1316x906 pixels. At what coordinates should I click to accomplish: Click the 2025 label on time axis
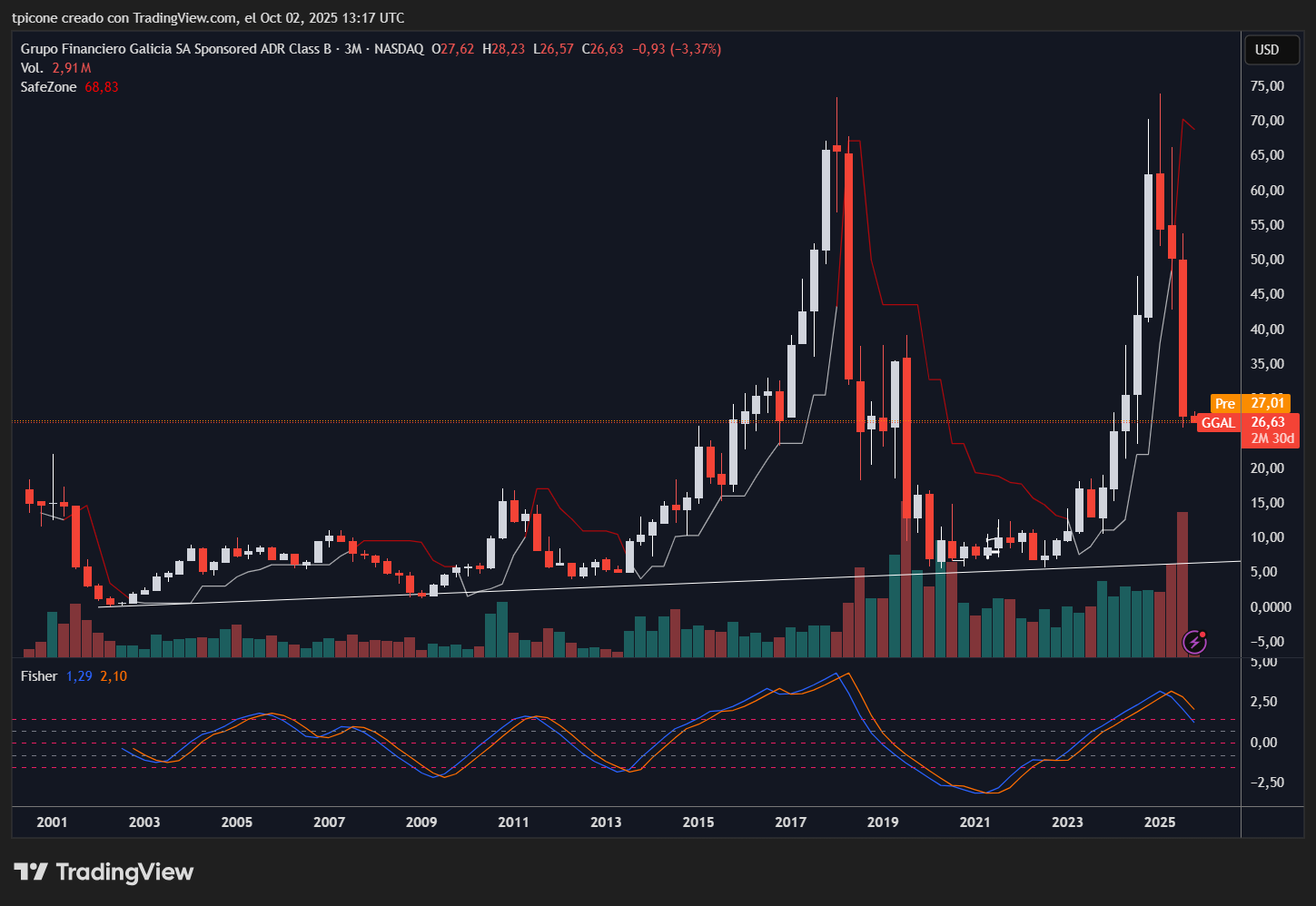1160,822
